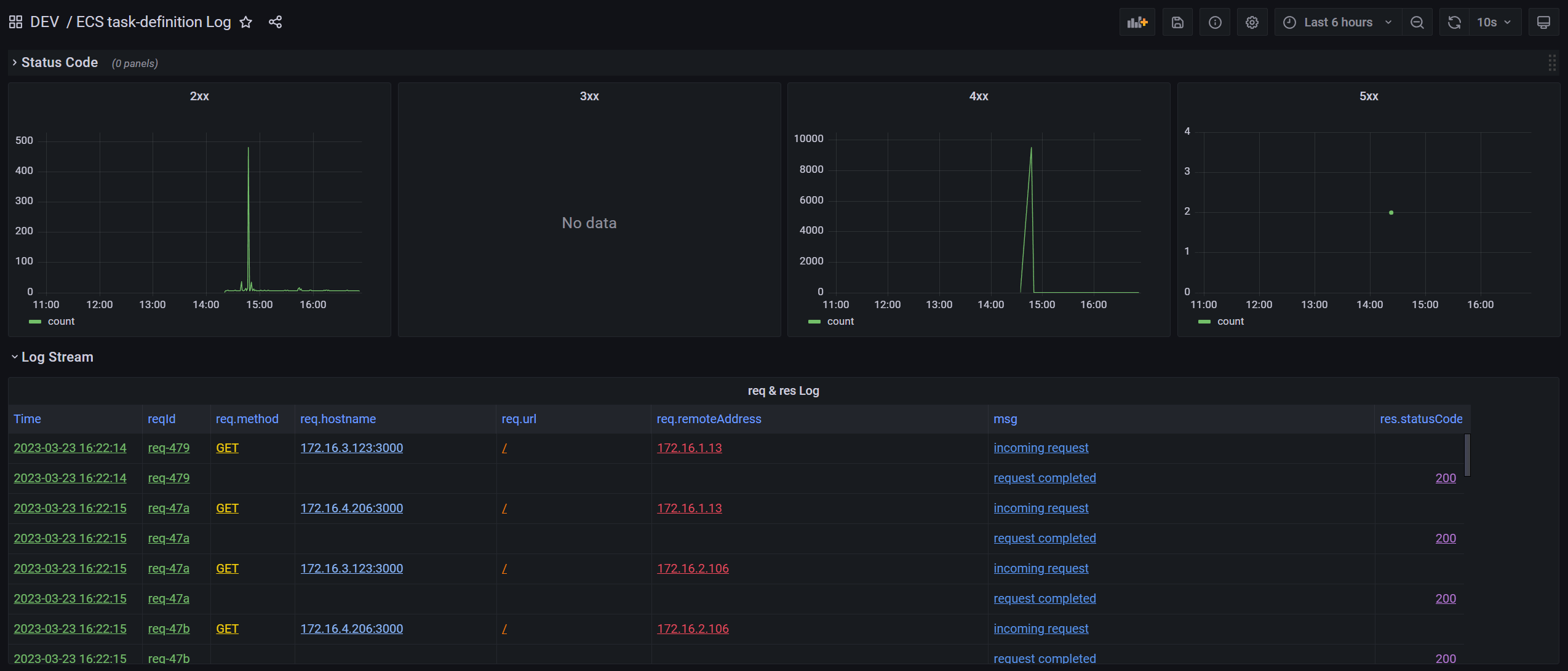Toggle the count legend on the 5xx panel
Screen dimensions: 1568x671
[1231, 321]
